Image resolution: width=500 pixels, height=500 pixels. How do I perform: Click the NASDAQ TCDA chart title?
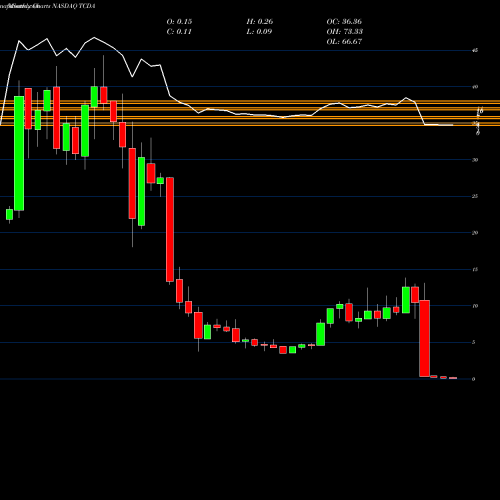(74, 6)
